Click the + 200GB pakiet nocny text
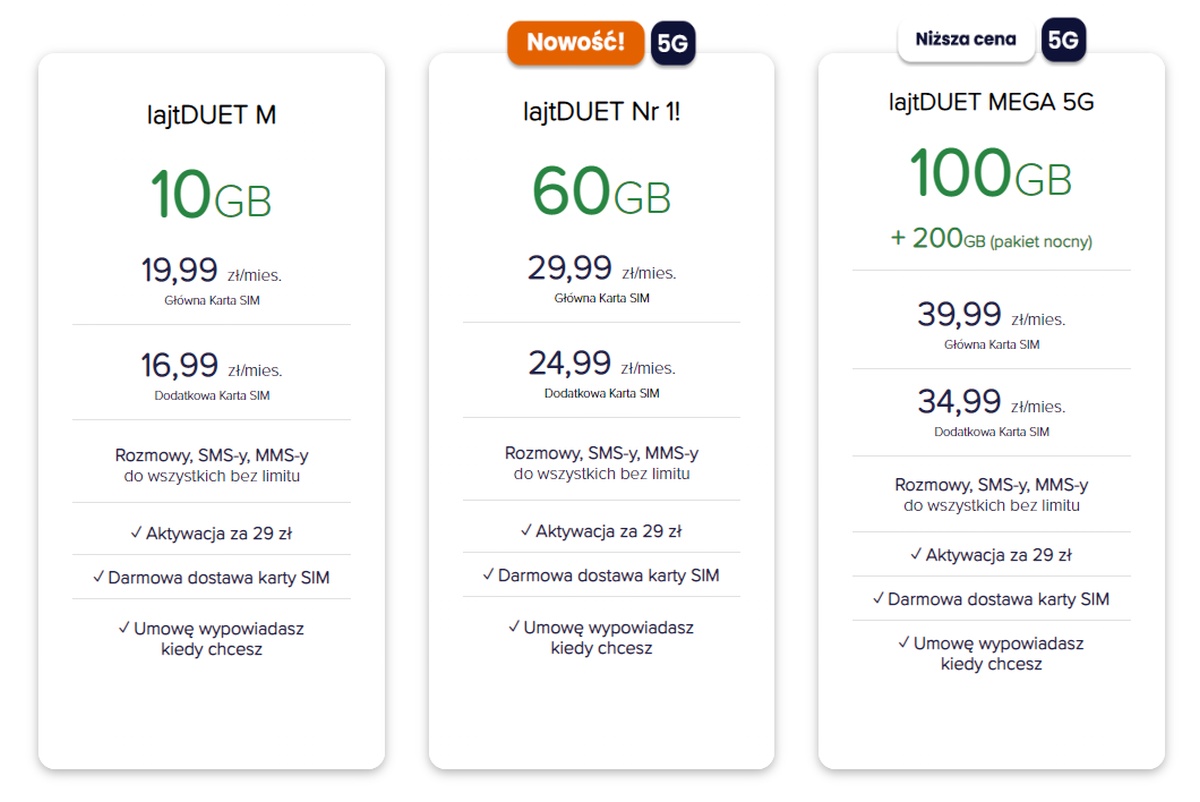1200x802 pixels. (991, 241)
